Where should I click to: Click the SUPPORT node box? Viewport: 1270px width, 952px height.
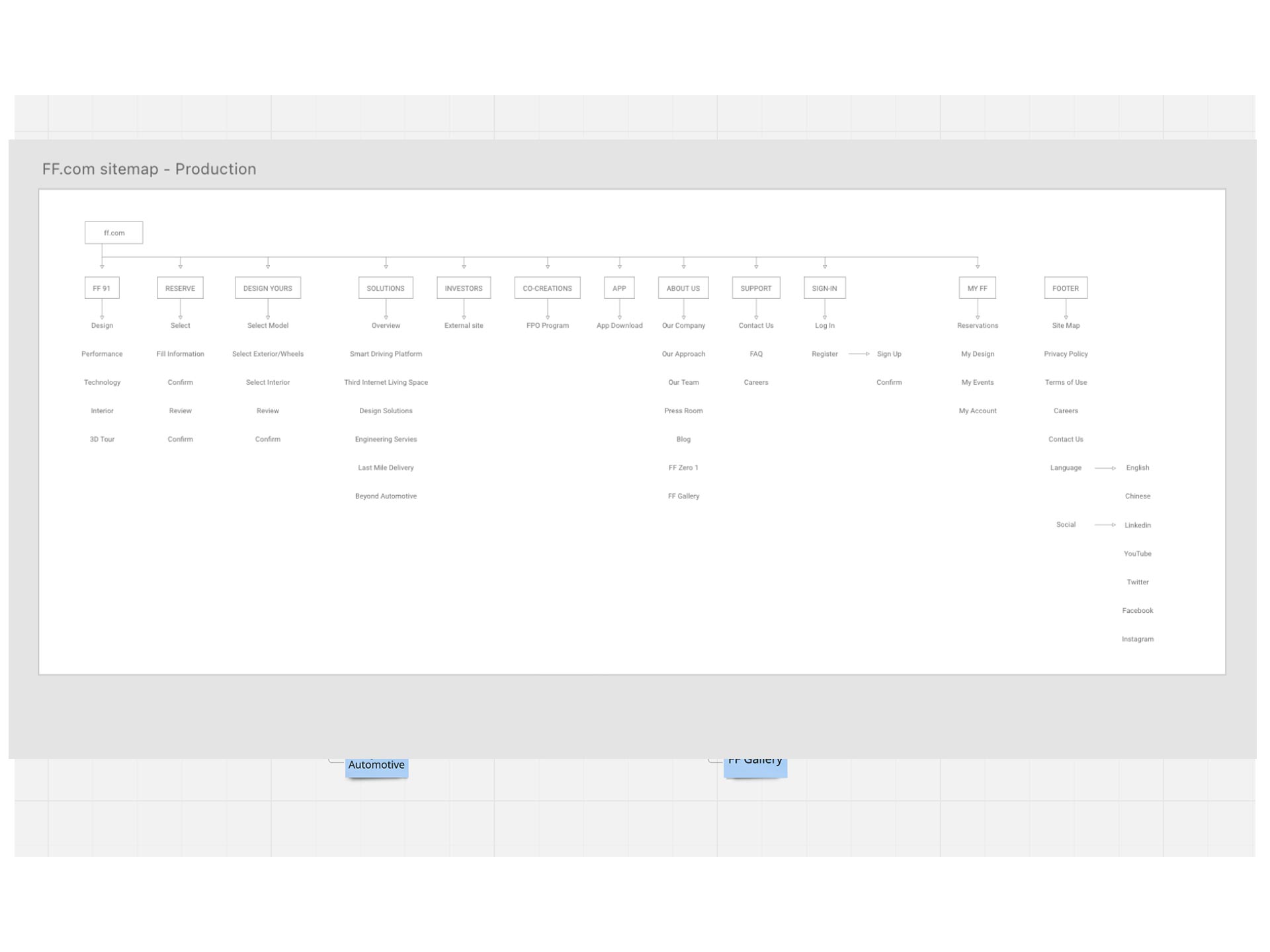point(756,288)
